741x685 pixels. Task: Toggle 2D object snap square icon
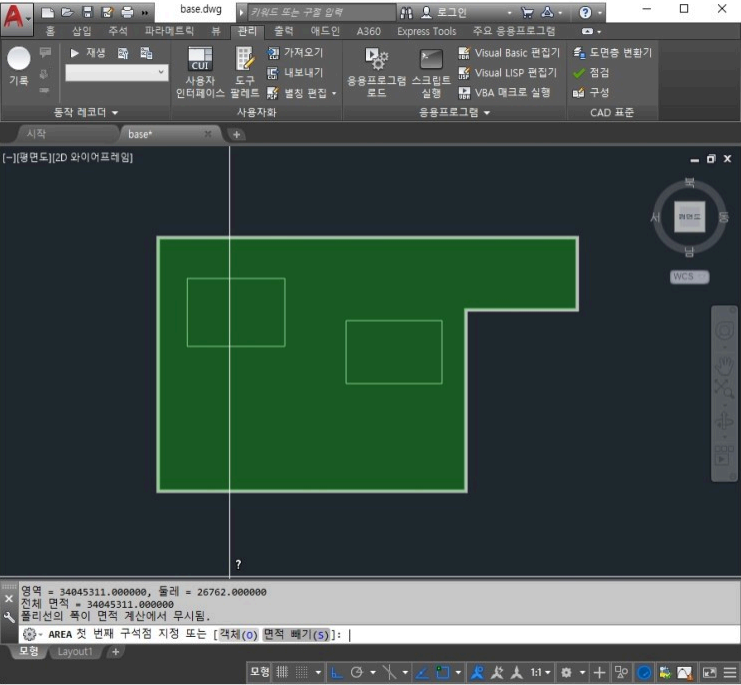pos(443,672)
